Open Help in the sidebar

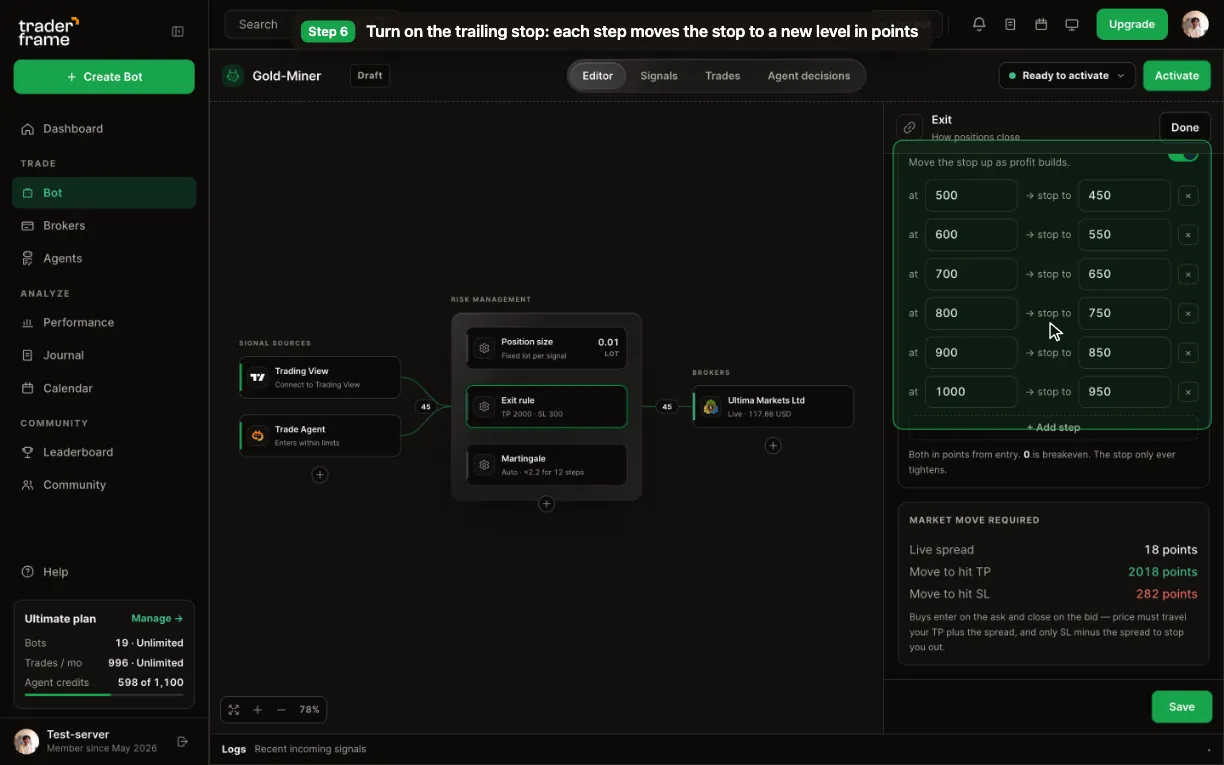104,572
